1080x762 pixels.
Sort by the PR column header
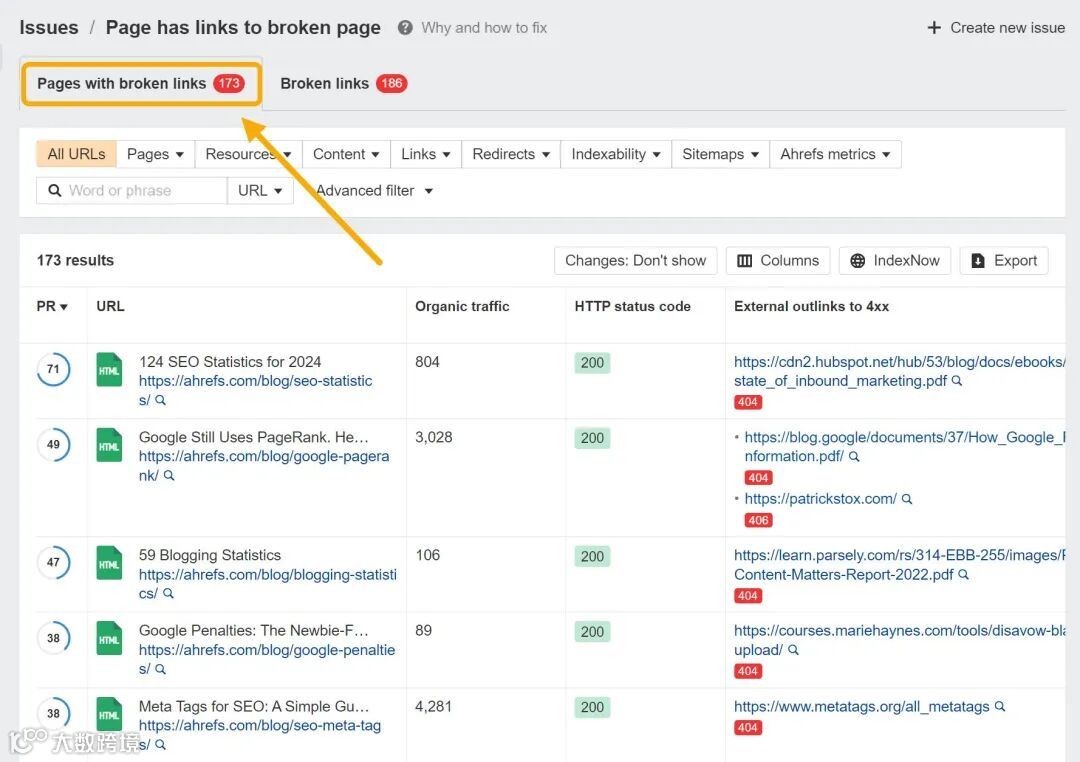coord(52,307)
